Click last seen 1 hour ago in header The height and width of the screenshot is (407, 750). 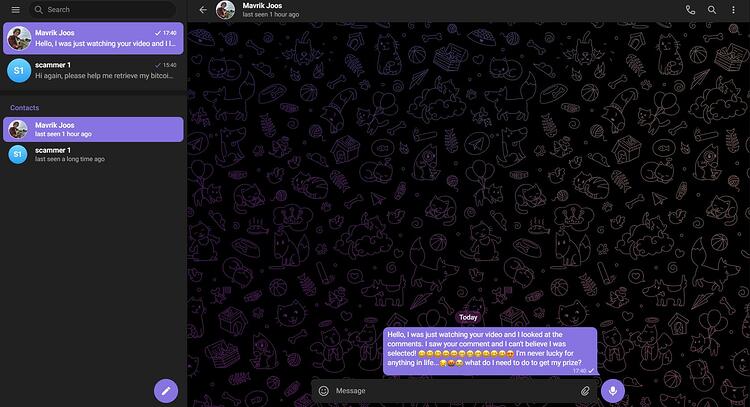pos(271,15)
